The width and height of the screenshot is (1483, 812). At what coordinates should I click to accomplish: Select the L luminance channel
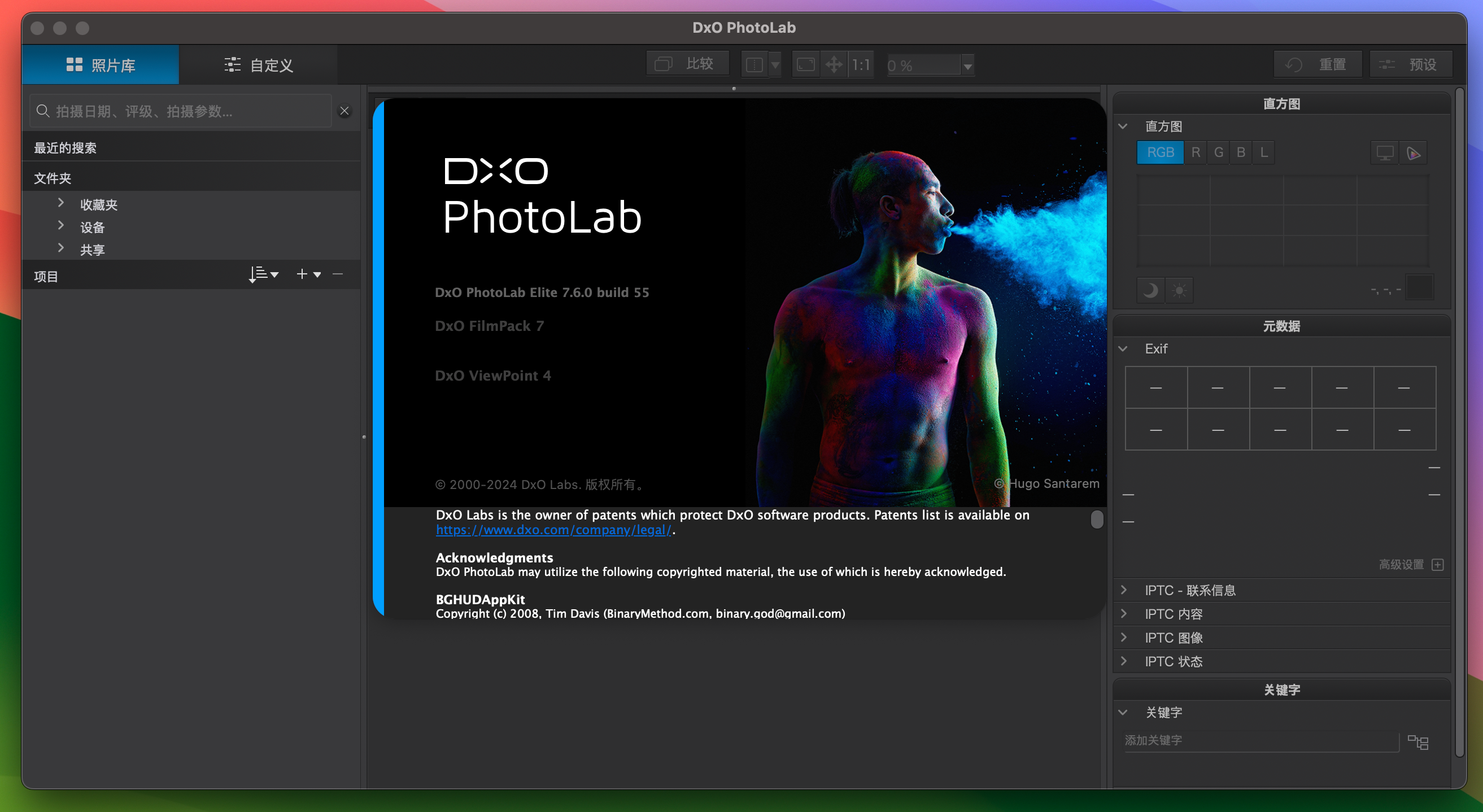1264,152
